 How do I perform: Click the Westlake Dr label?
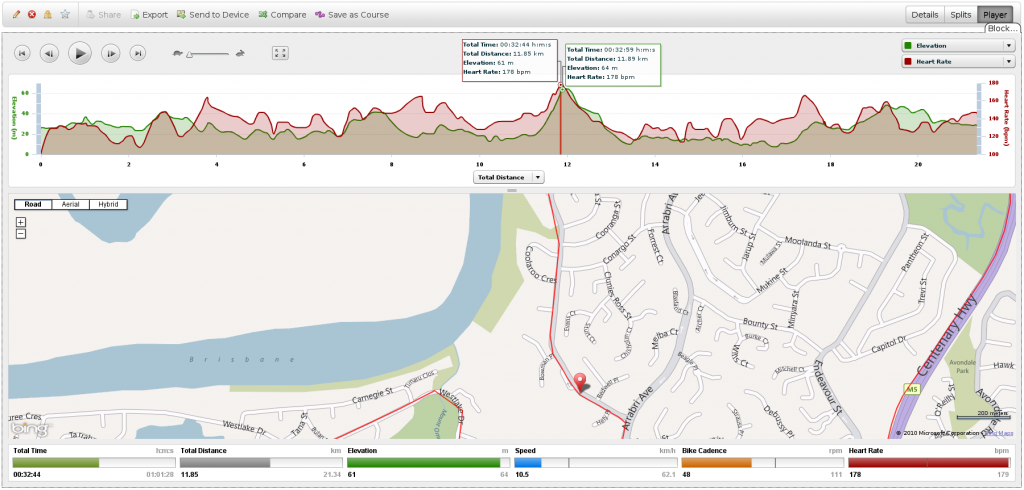244,428
